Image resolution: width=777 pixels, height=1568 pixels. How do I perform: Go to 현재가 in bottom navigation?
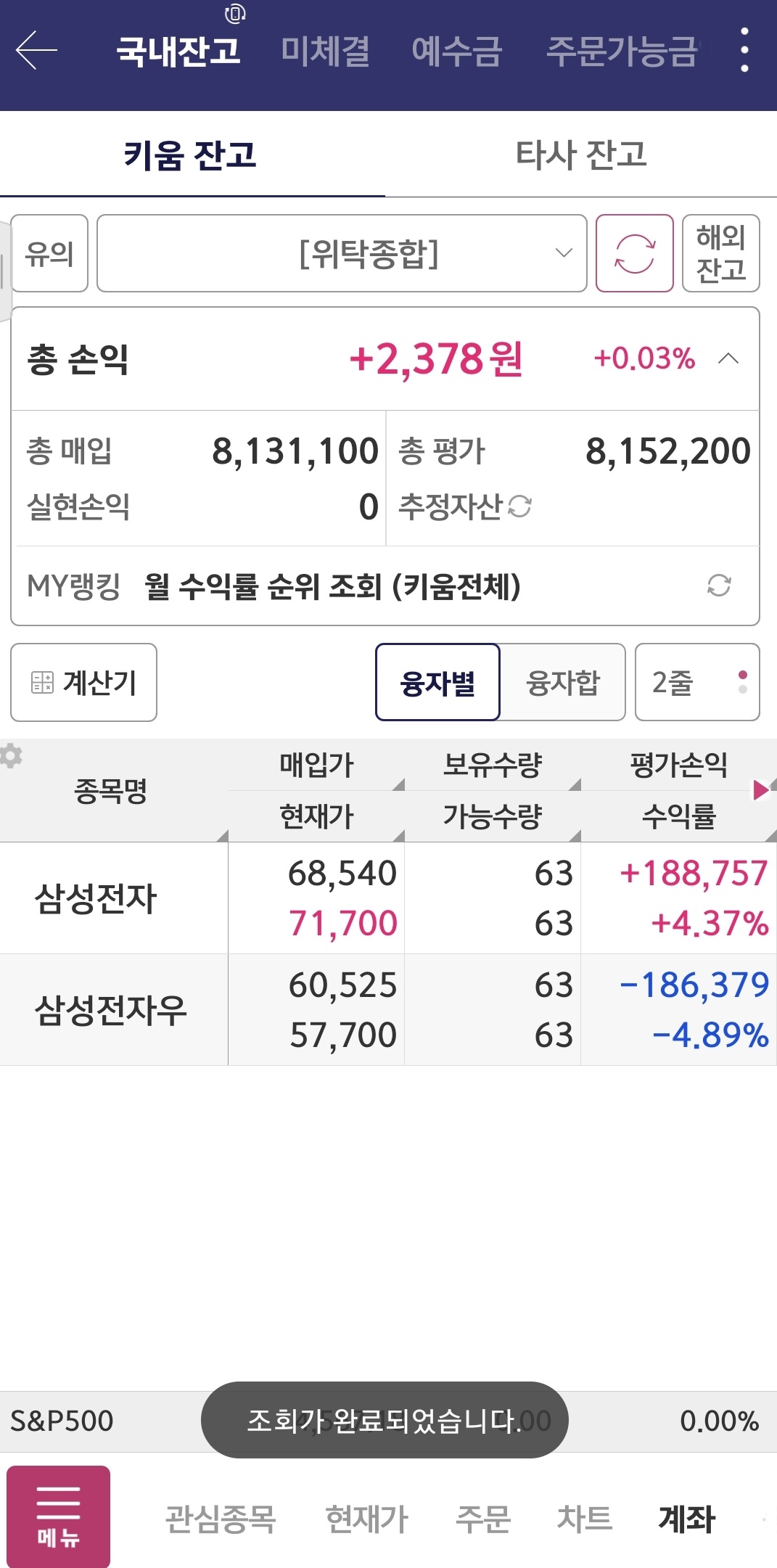tap(367, 1518)
